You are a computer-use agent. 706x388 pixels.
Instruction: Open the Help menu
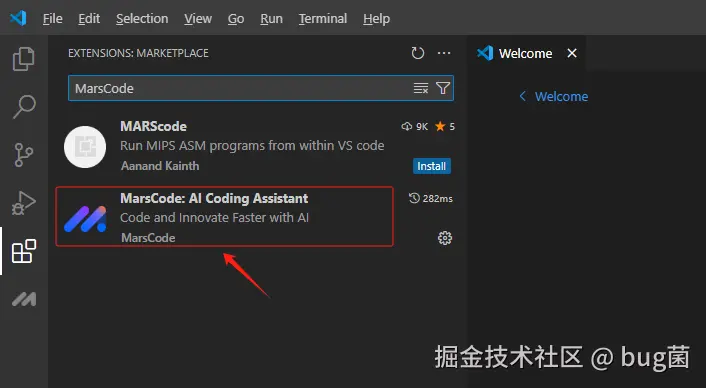(x=376, y=18)
